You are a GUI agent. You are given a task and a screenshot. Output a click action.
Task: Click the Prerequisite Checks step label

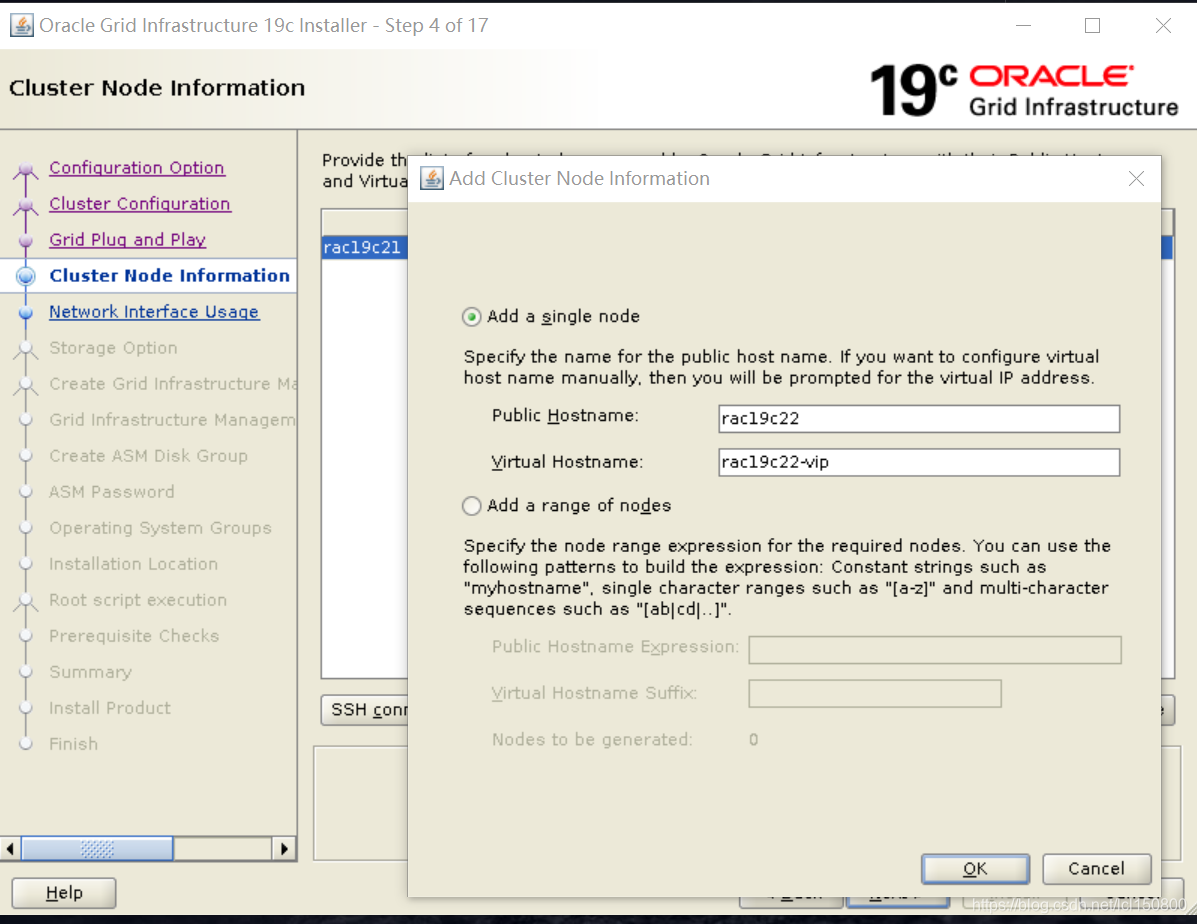point(134,635)
